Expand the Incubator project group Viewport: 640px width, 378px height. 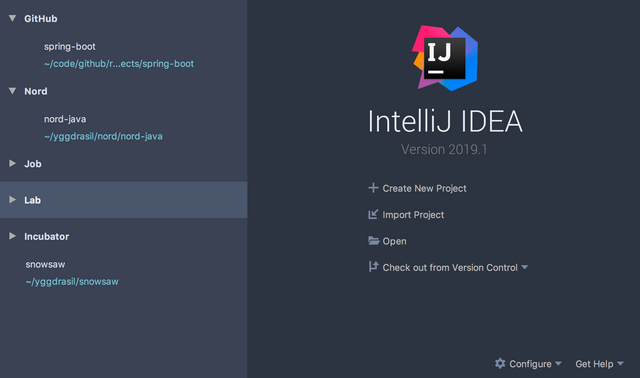tap(13, 236)
